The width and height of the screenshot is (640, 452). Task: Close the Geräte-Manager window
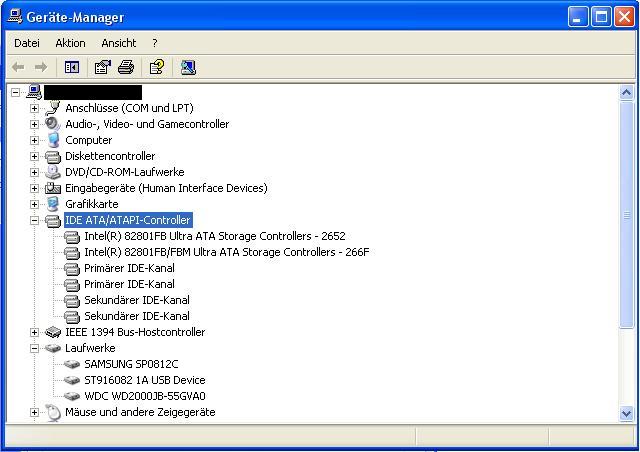pos(624,17)
